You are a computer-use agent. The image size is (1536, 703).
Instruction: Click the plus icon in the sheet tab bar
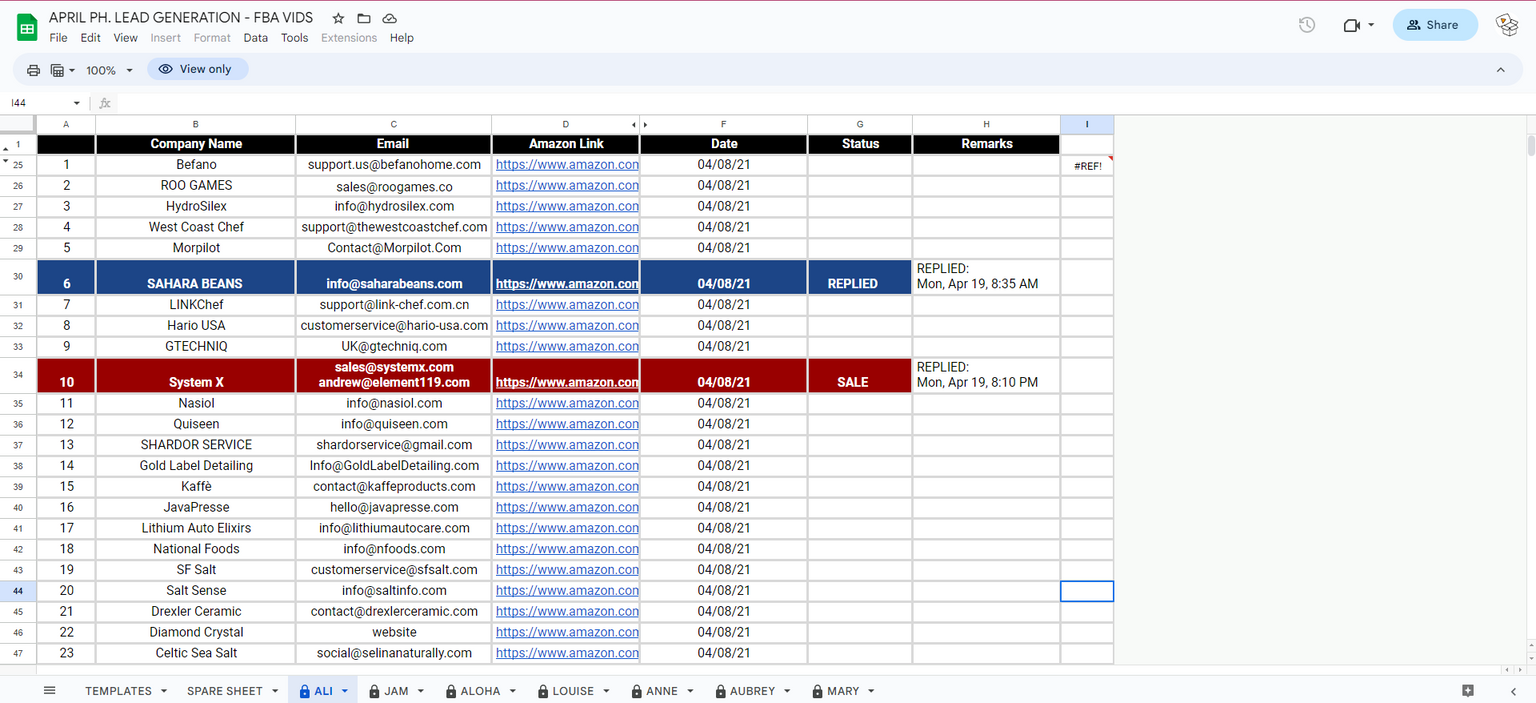click(1468, 691)
